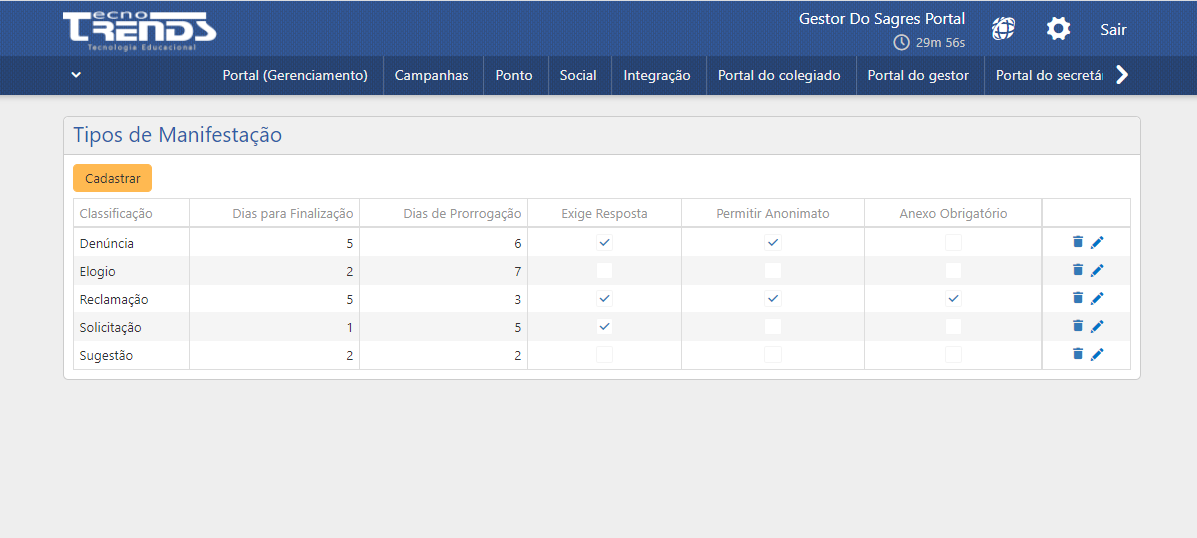Delete the Denúncia row with trash icon

point(1077,242)
